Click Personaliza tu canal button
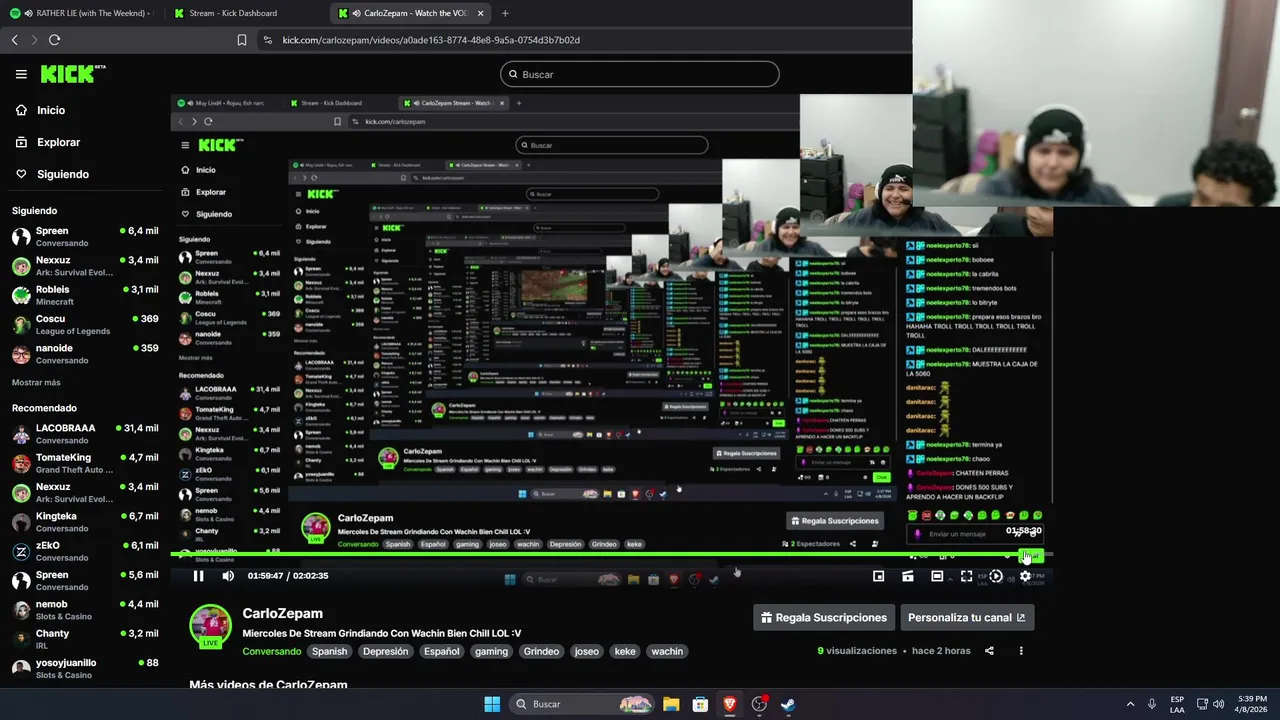 click(967, 617)
